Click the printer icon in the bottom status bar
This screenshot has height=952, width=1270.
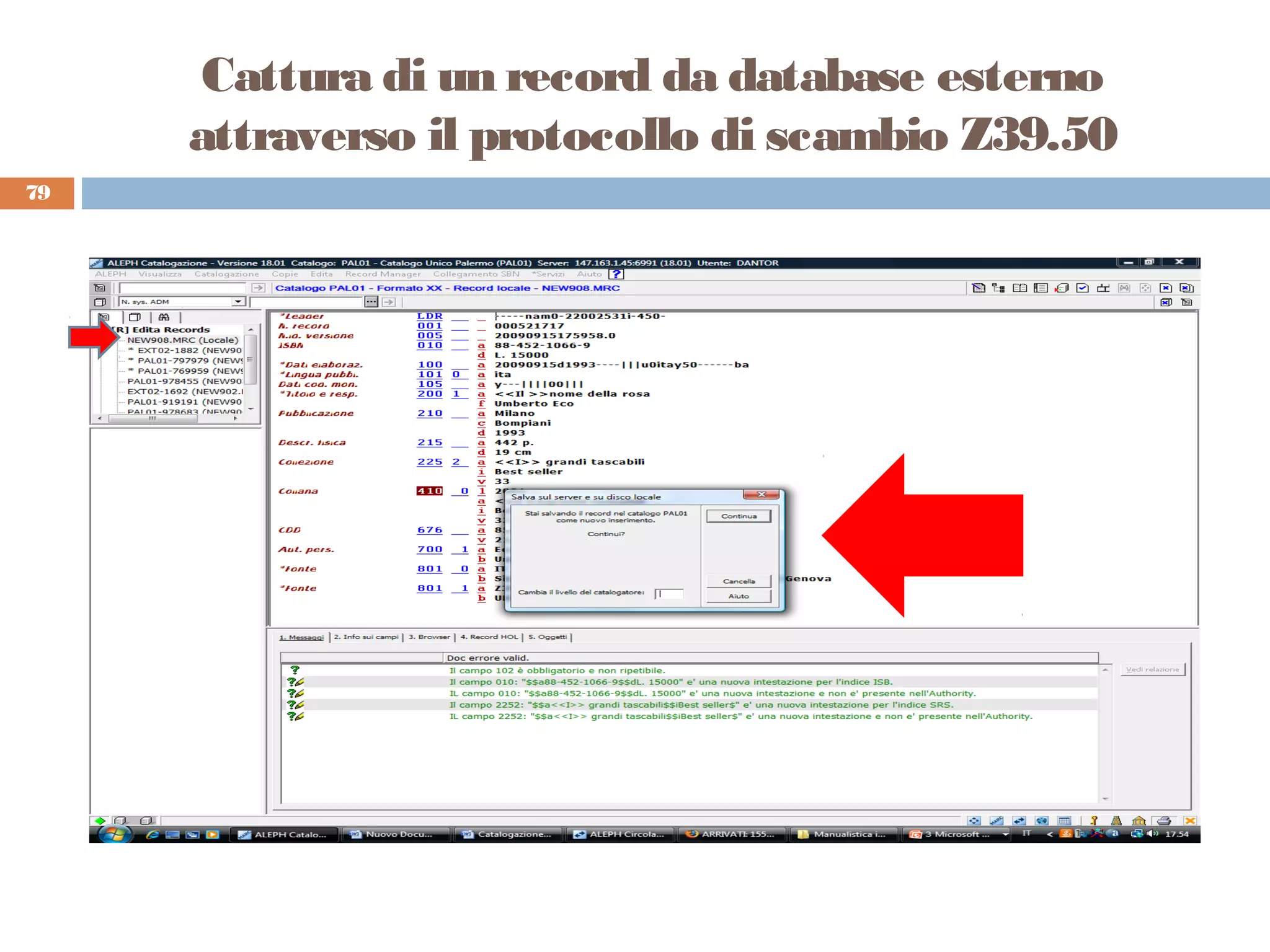click(x=1164, y=821)
